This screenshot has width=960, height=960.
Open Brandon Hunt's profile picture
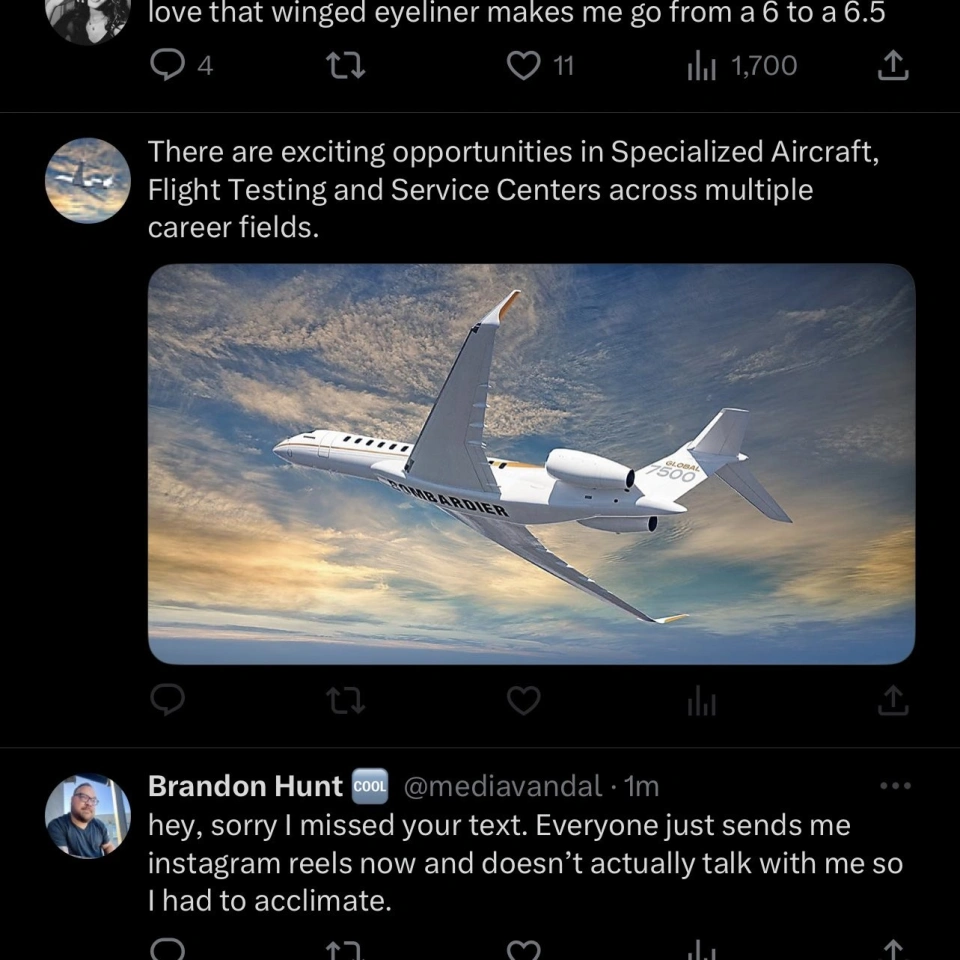click(x=88, y=816)
